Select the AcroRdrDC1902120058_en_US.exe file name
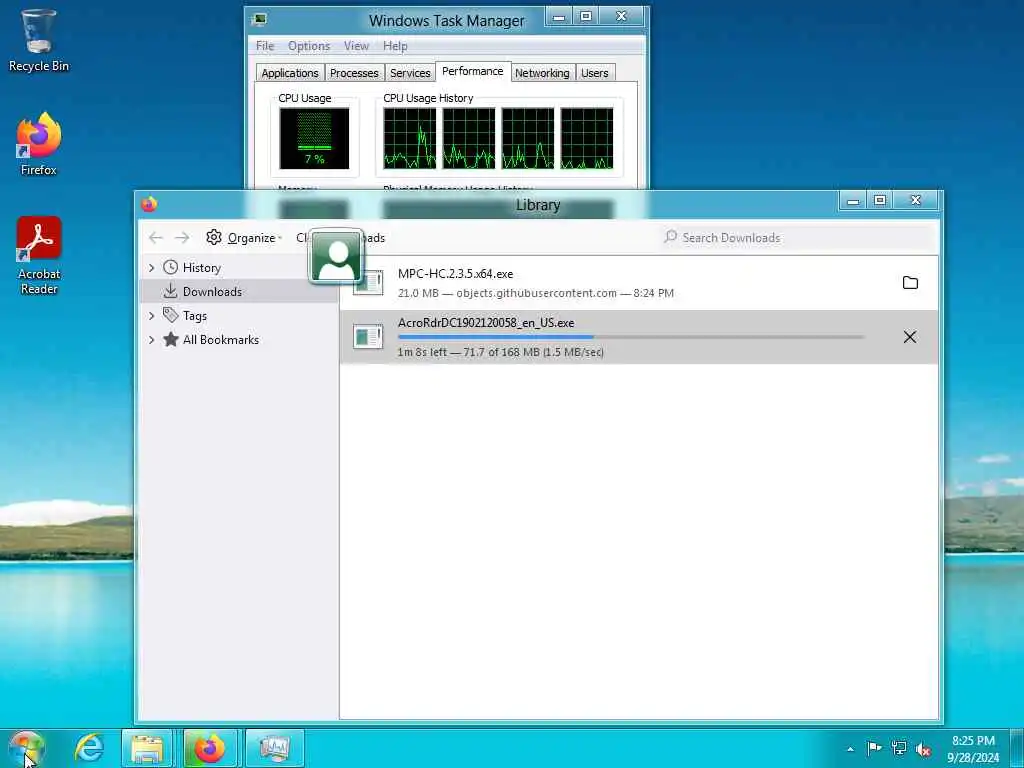Image resolution: width=1024 pixels, height=768 pixels. pyautogui.click(x=486, y=323)
